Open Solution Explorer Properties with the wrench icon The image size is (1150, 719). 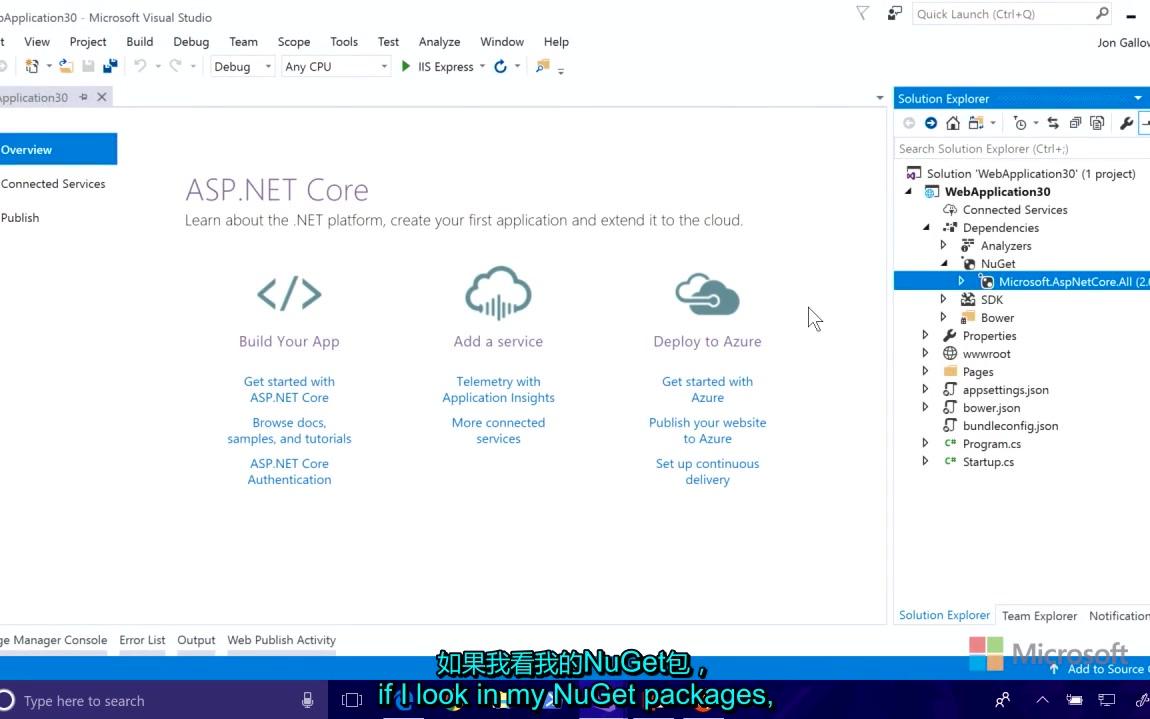click(x=1126, y=122)
